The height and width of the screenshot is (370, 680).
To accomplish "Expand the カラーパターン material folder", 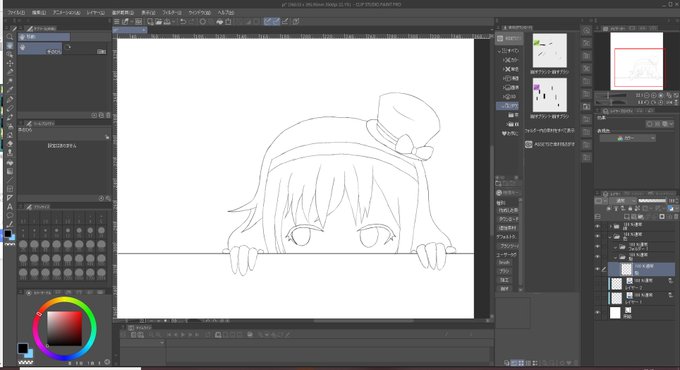I will [505, 60].
